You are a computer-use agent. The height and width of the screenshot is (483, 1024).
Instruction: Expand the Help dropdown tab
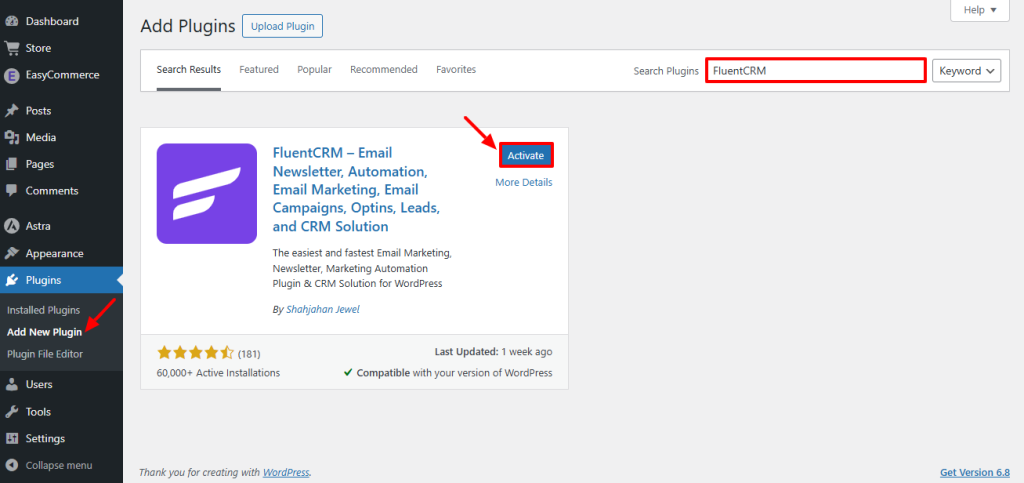[980, 10]
